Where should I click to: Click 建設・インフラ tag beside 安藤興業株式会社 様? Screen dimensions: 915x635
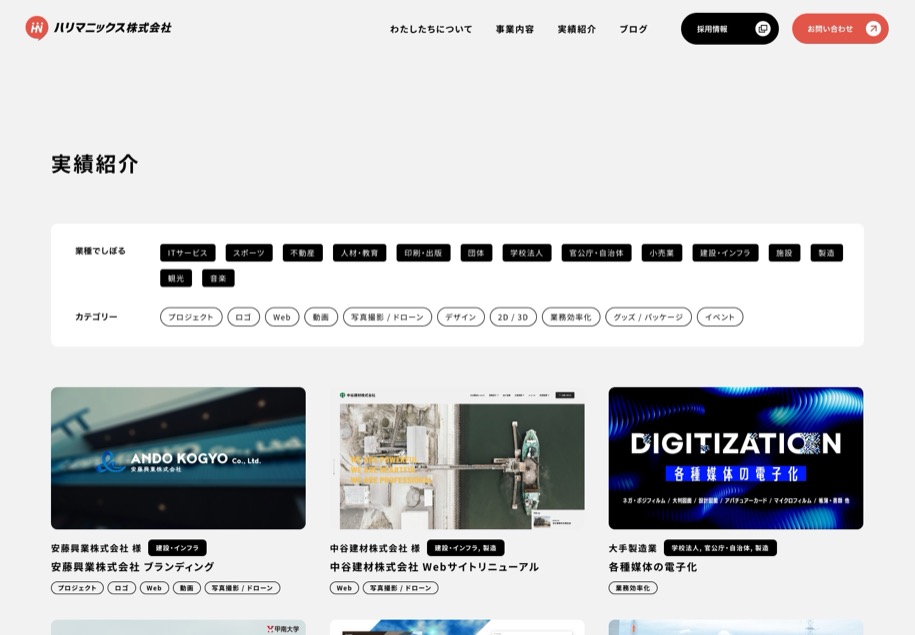coord(177,548)
